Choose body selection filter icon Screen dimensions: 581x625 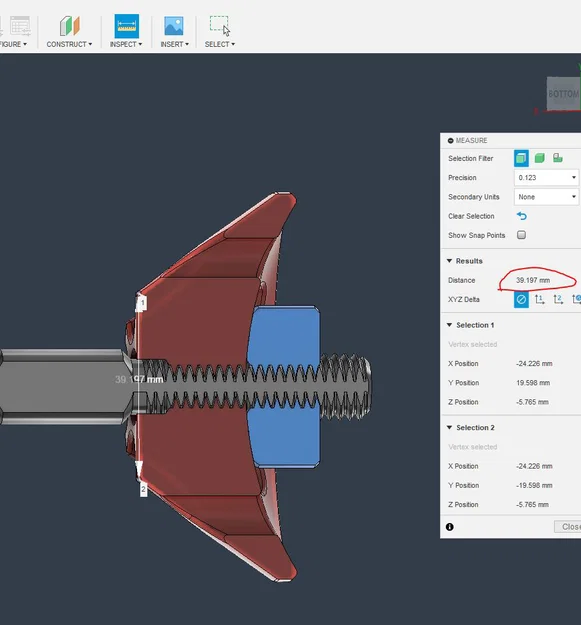(x=540, y=158)
